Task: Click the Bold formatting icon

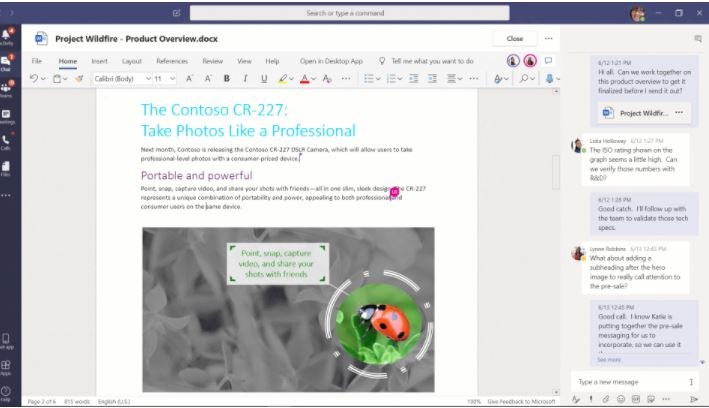Action: click(x=227, y=78)
